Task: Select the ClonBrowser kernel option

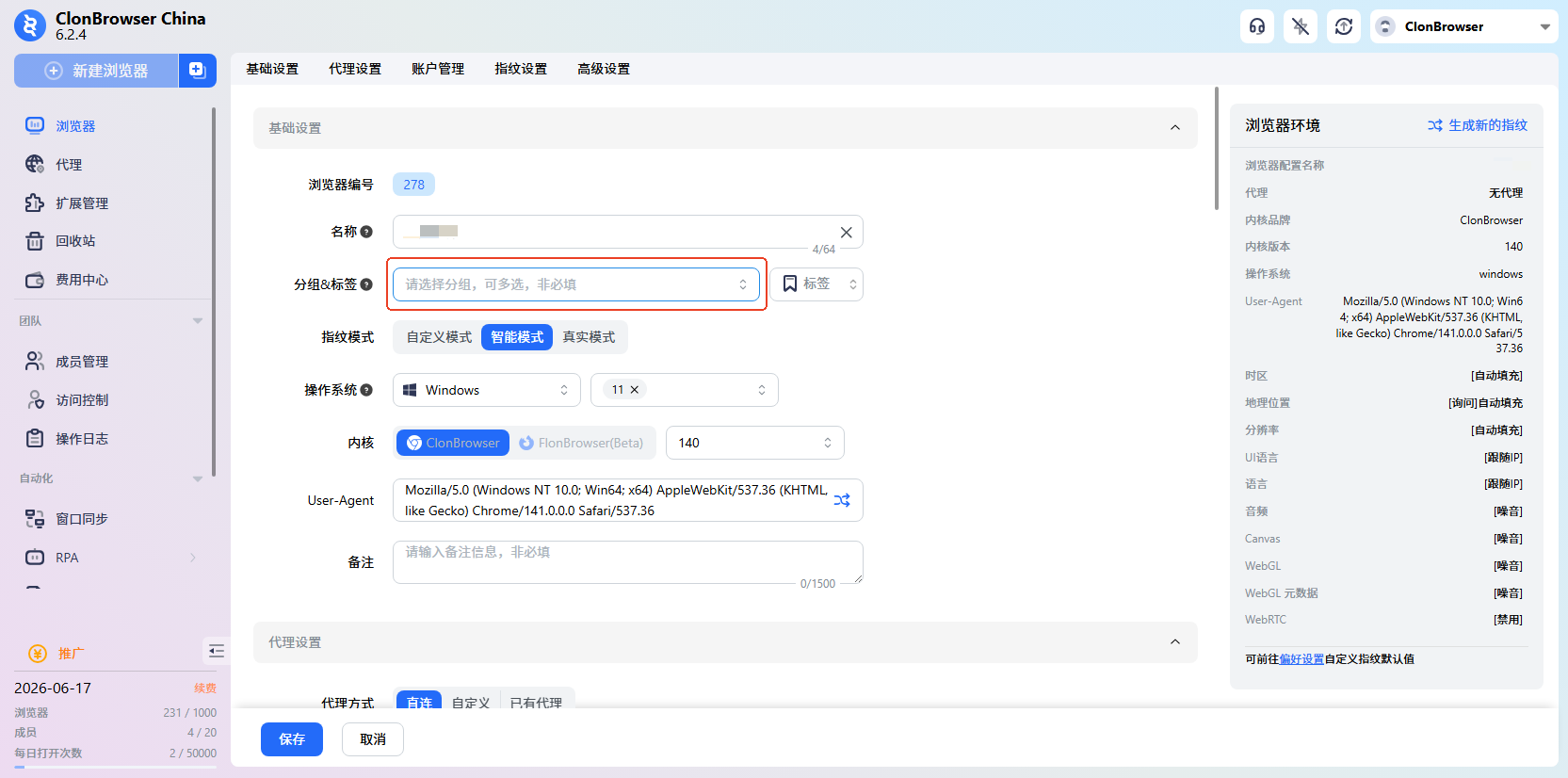Action: tap(453, 443)
